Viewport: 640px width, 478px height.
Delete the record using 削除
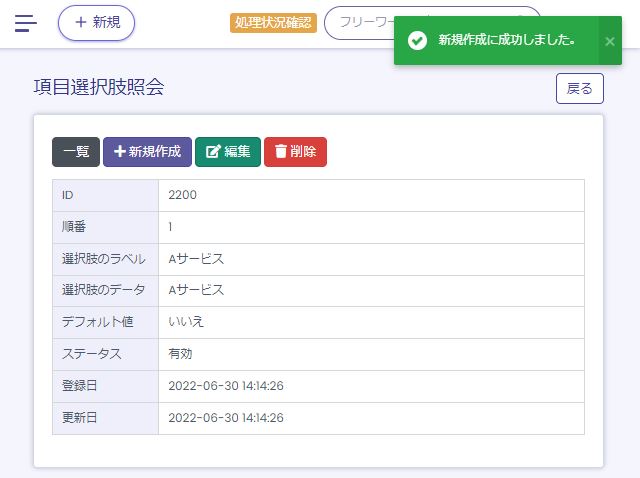click(295, 152)
